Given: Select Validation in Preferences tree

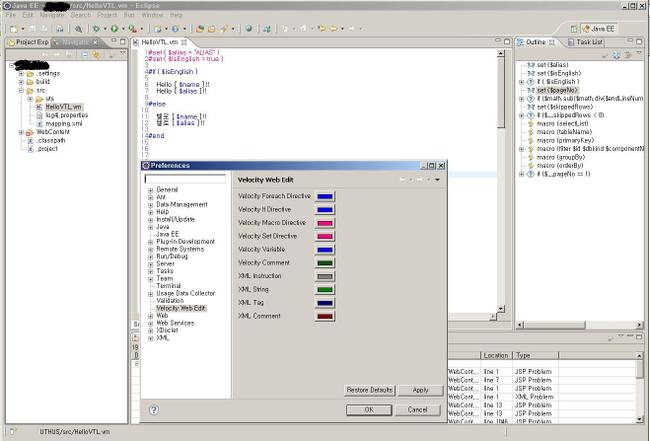Looking at the screenshot, I should [170, 301].
